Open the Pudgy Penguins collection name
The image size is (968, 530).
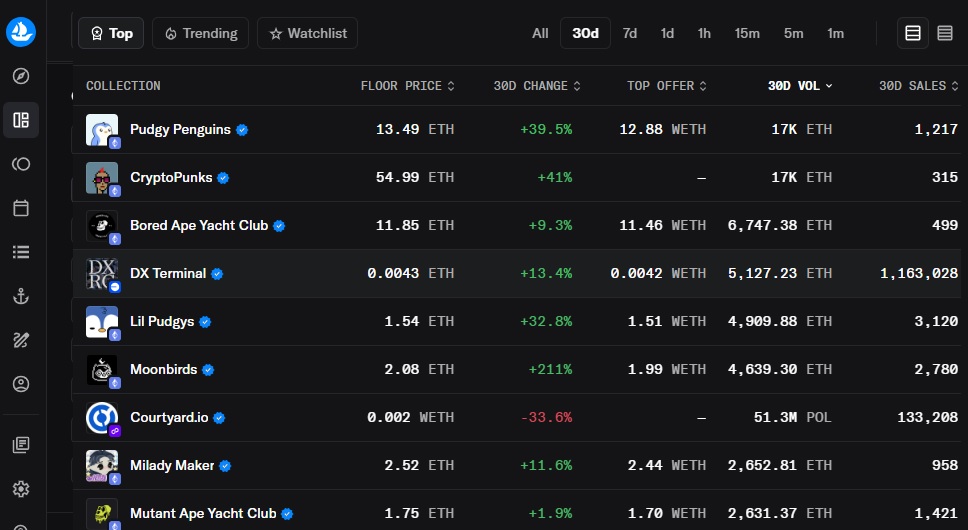click(180, 130)
